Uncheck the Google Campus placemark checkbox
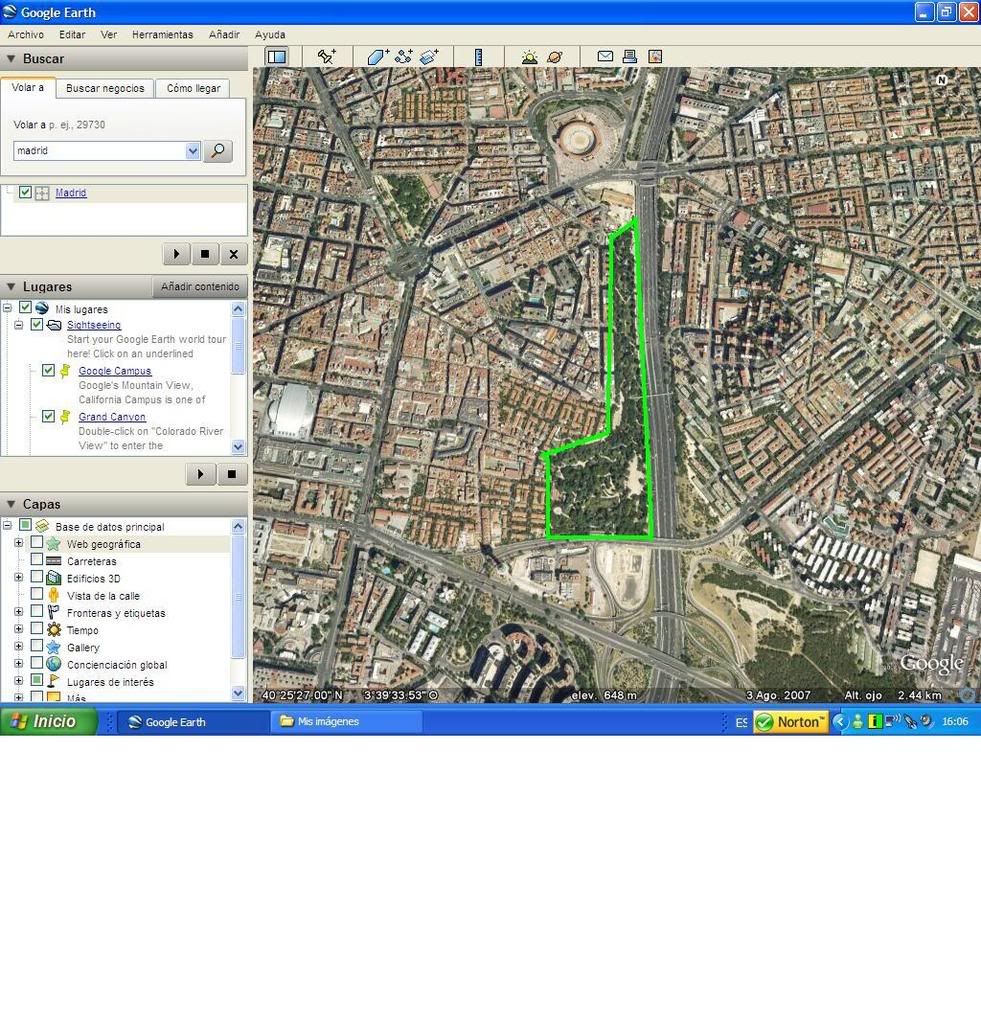This screenshot has width=981, height=1024. (48, 370)
